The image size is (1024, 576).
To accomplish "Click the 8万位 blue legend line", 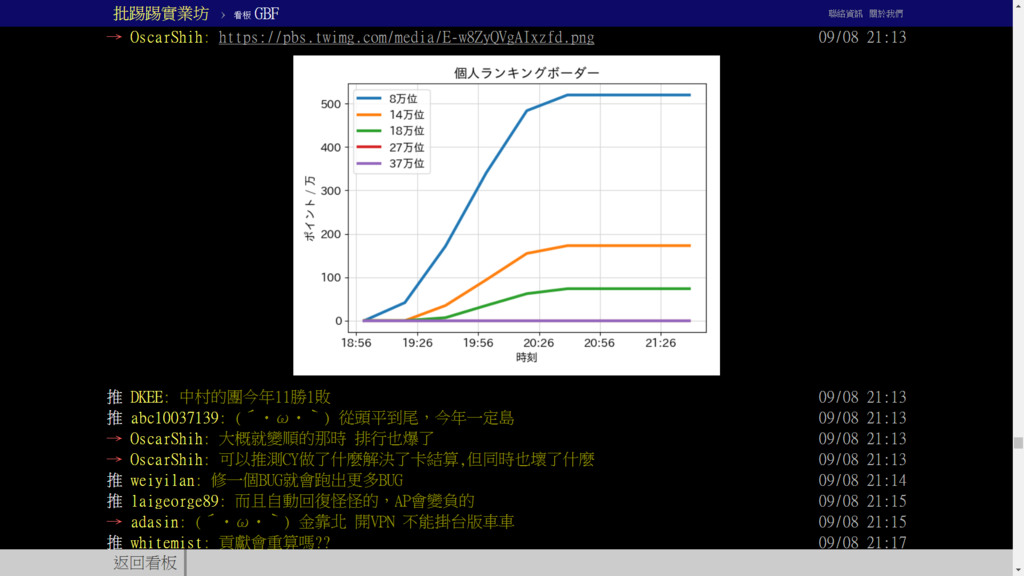I will pyautogui.click(x=368, y=99).
